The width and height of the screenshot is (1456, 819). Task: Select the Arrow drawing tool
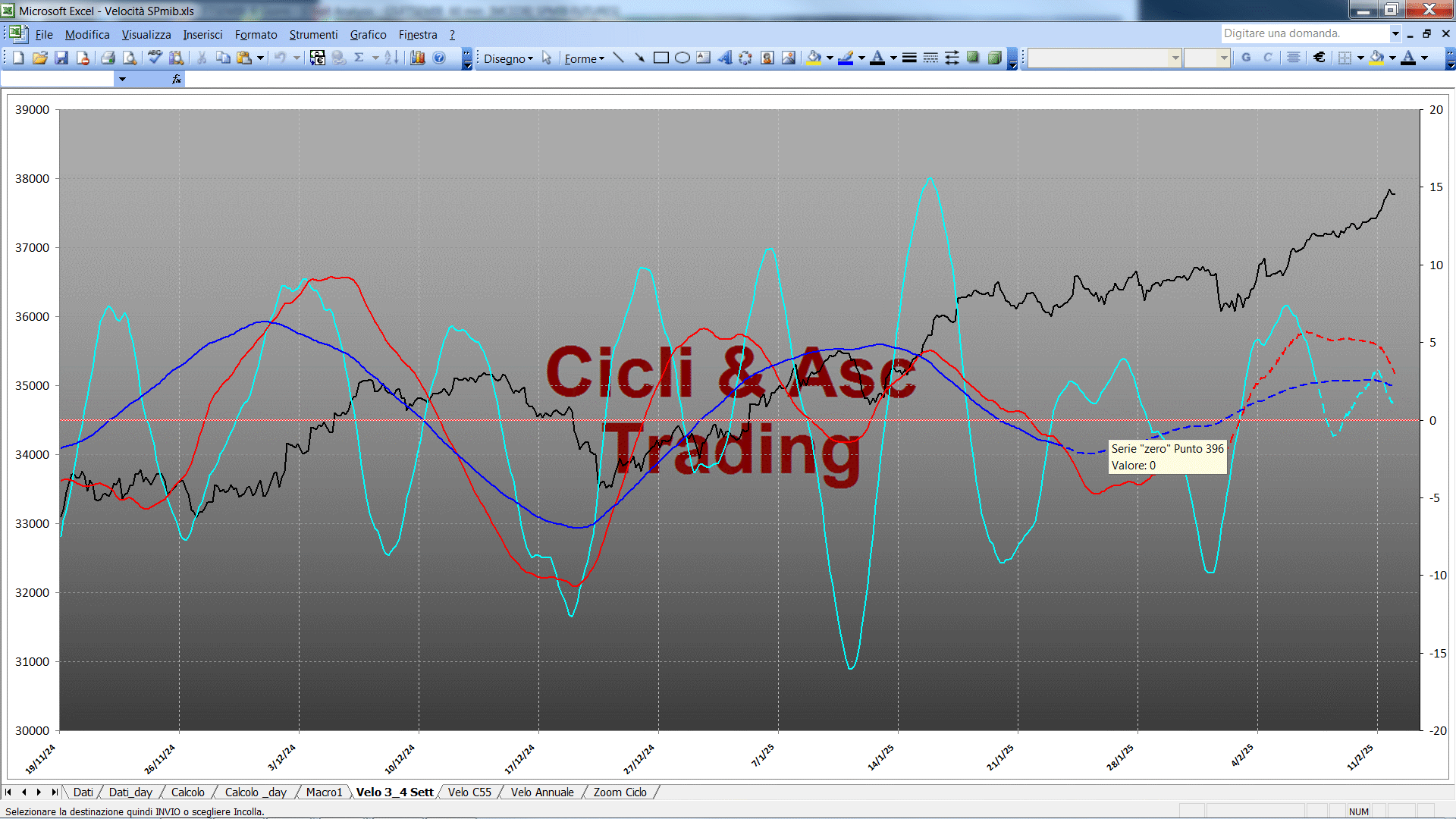click(639, 58)
